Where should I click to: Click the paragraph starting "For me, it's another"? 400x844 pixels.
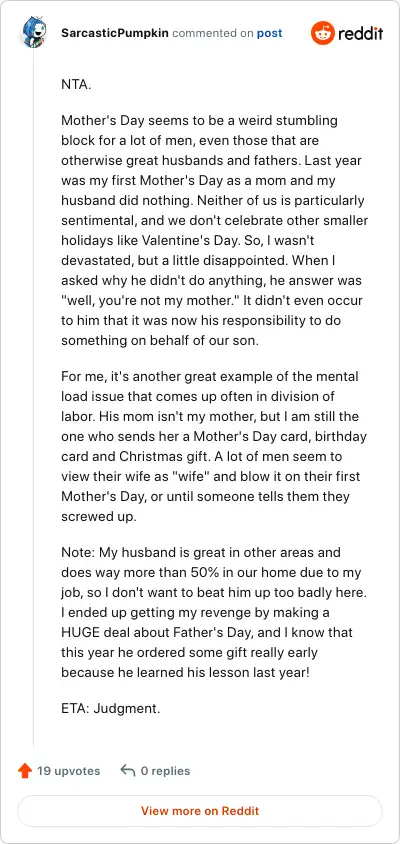211,446
